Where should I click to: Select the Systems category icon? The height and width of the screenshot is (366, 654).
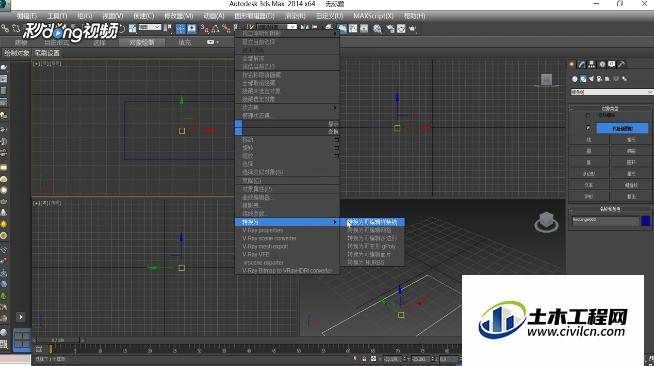pyautogui.click(x=624, y=79)
